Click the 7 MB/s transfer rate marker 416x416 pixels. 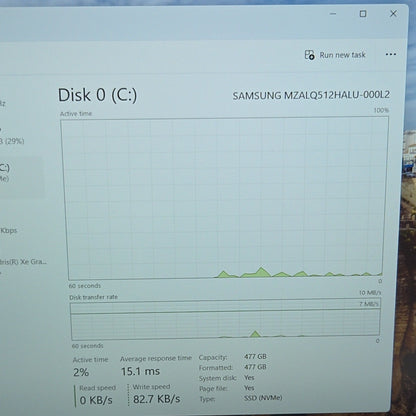[x=369, y=304]
